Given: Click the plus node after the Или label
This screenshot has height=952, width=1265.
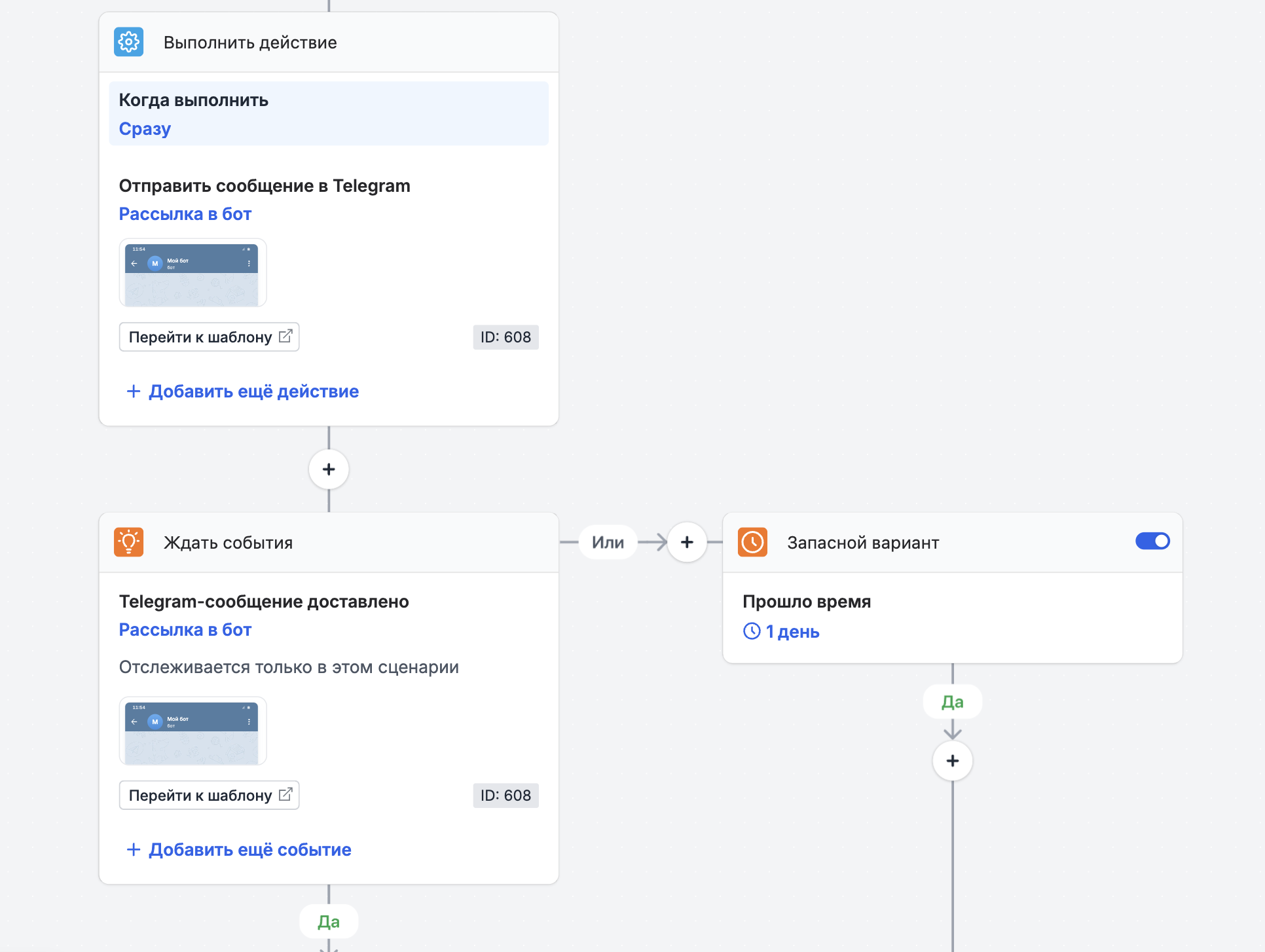Looking at the screenshot, I should point(687,542).
